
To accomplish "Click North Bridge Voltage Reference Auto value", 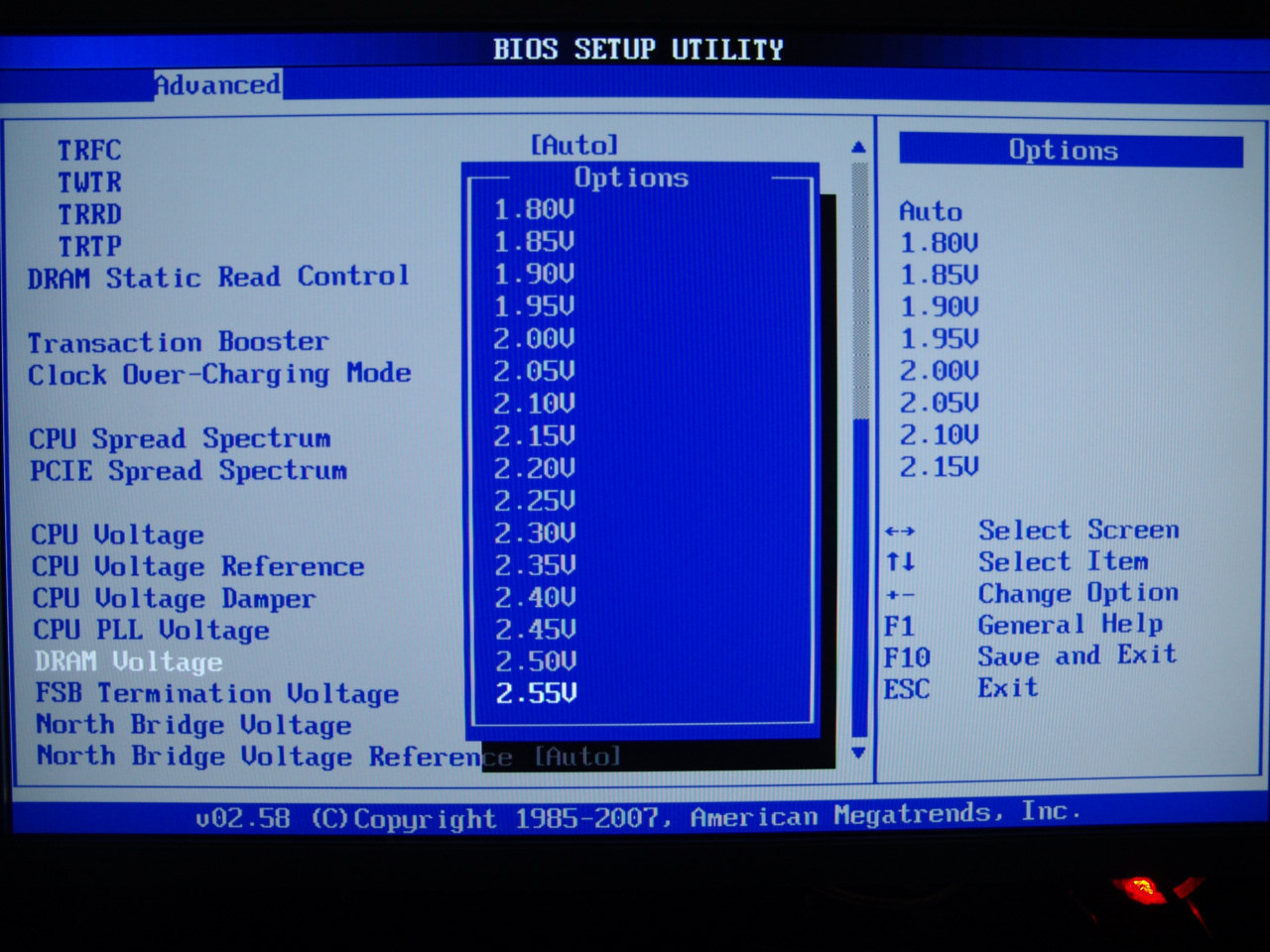I will [577, 757].
